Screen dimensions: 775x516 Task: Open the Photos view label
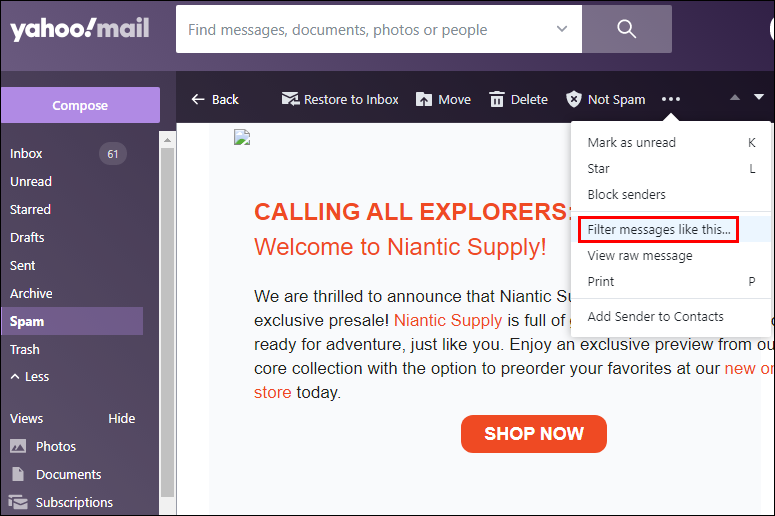pos(56,447)
